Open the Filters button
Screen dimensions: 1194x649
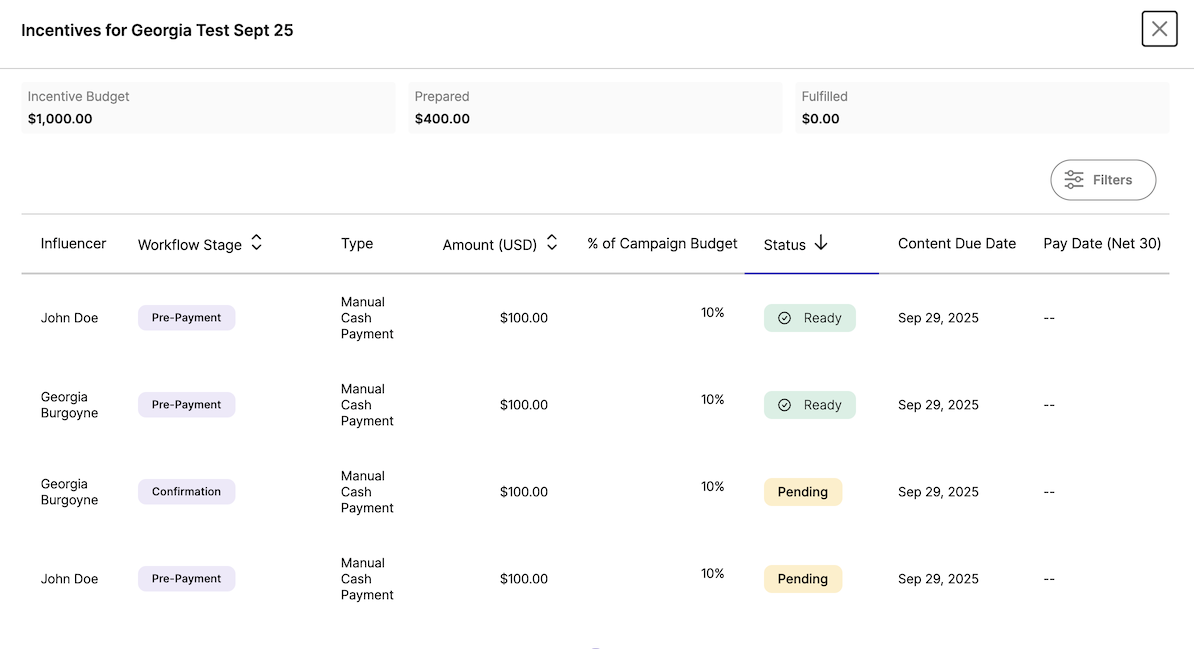(x=1103, y=180)
